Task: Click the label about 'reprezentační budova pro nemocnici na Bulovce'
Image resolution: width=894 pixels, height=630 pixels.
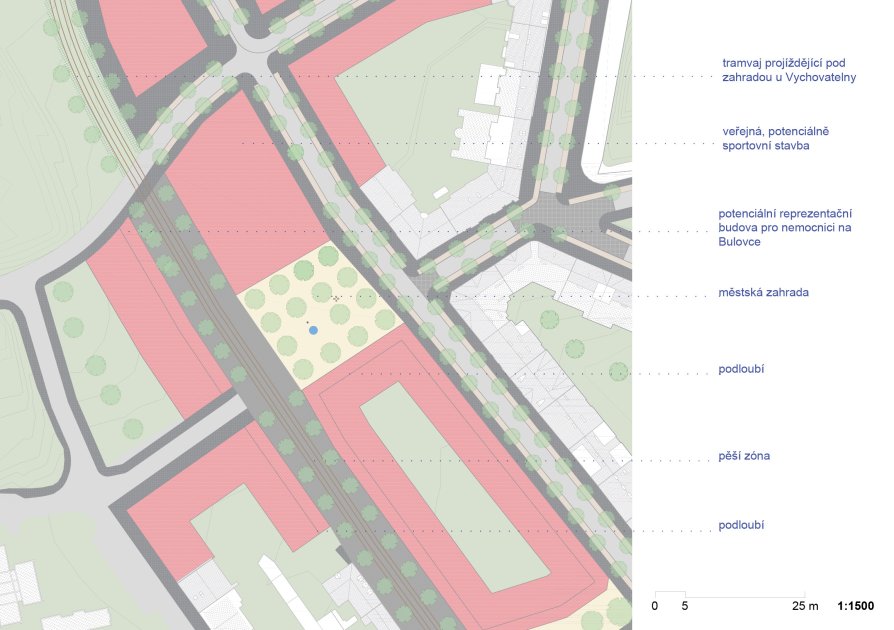Action: (x=785, y=227)
